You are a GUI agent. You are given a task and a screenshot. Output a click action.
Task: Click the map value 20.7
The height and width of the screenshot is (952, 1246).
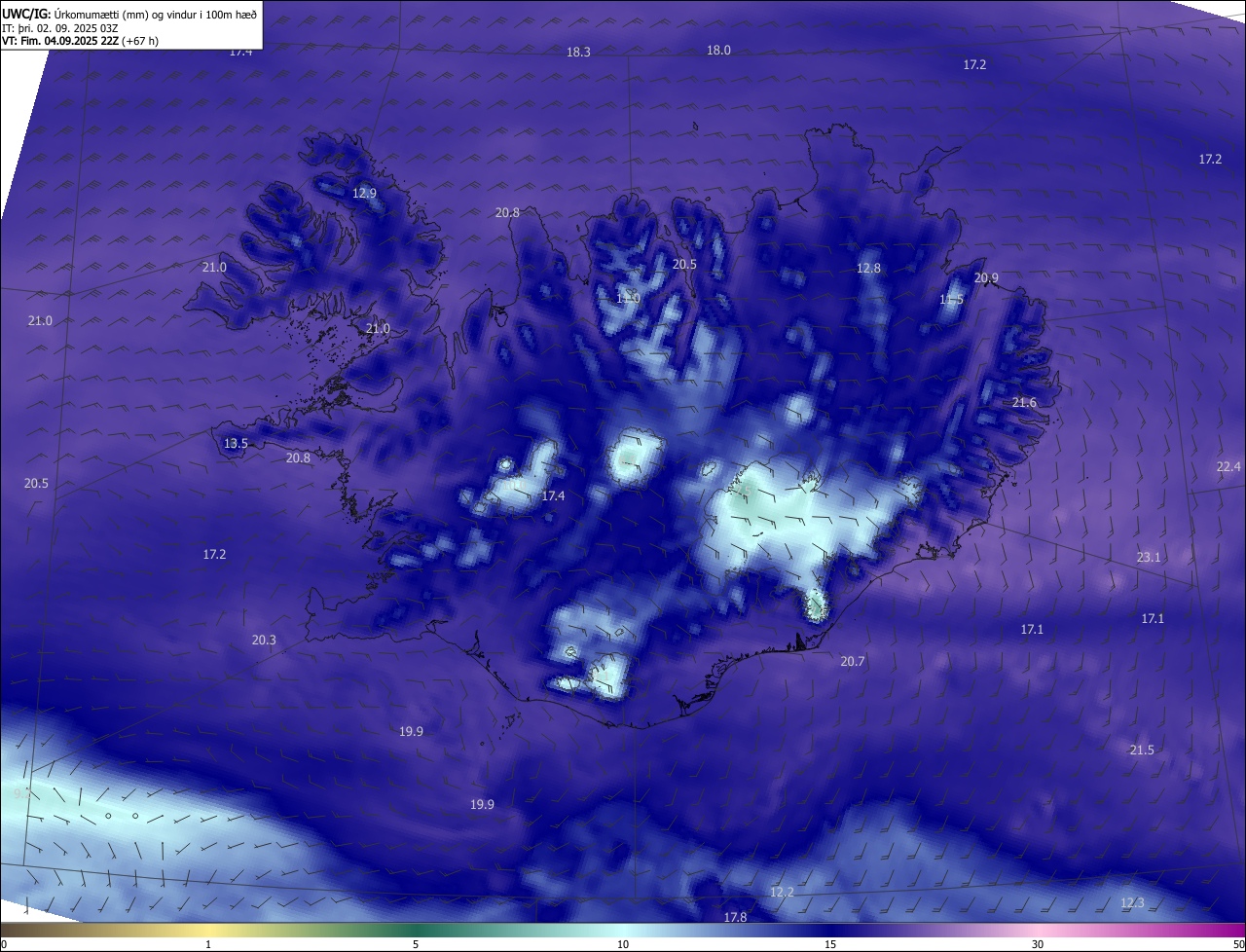point(852,661)
